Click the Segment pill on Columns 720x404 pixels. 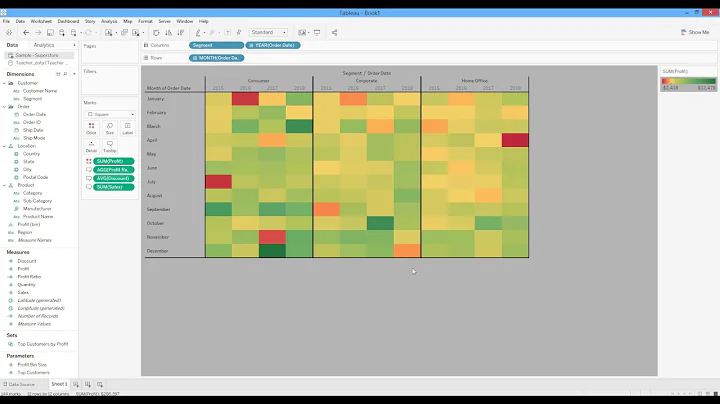(216, 45)
